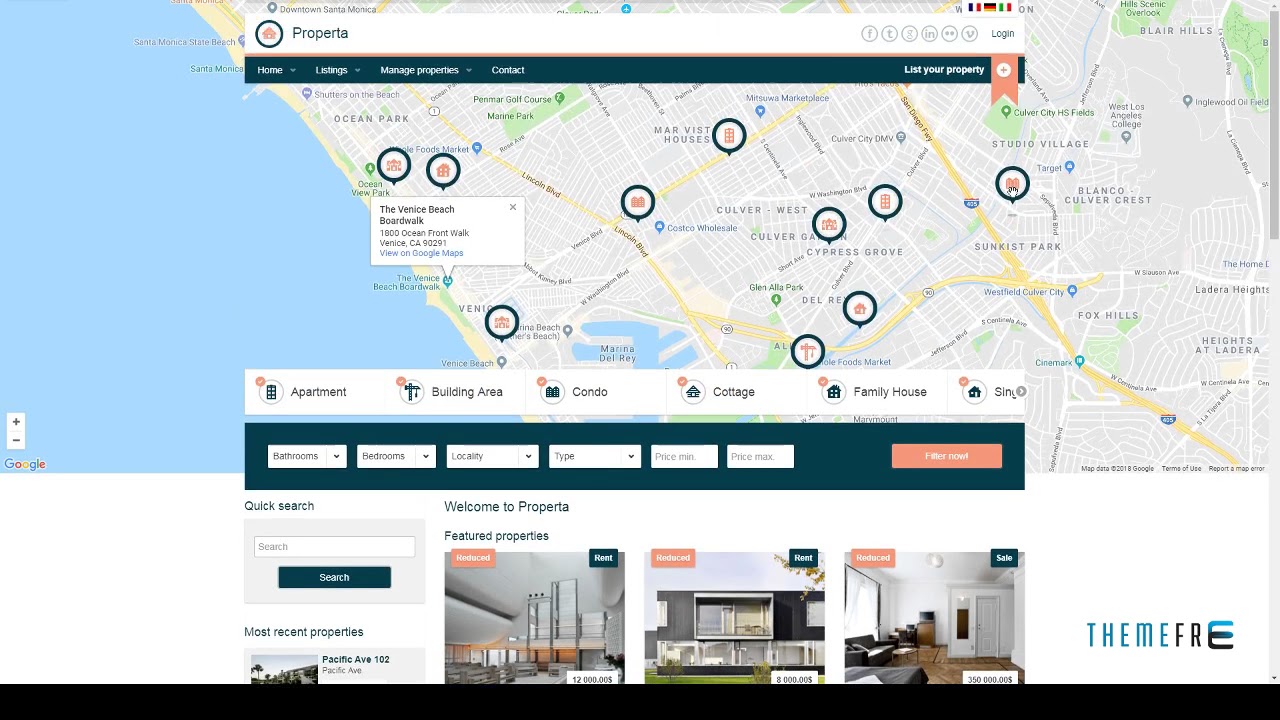1280x720 pixels.
Task: Open View on Google Maps link
Action: (421, 253)
